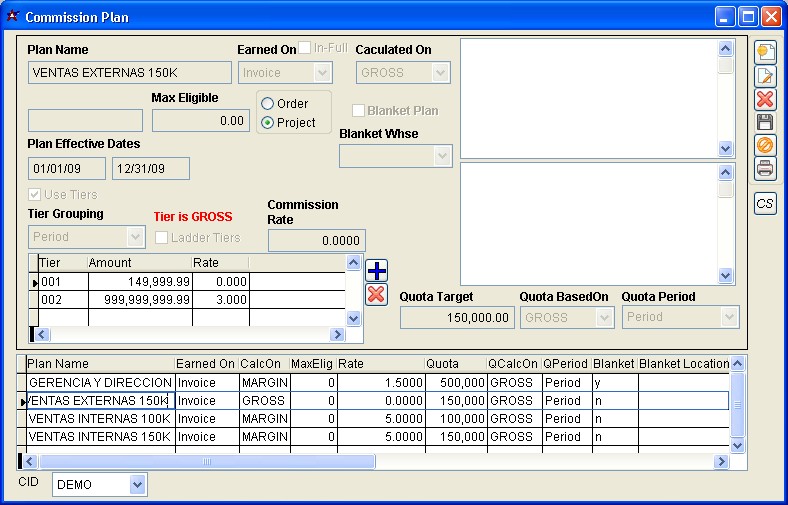Click the Plan Name column header in the bottom grid

point(99,364)
